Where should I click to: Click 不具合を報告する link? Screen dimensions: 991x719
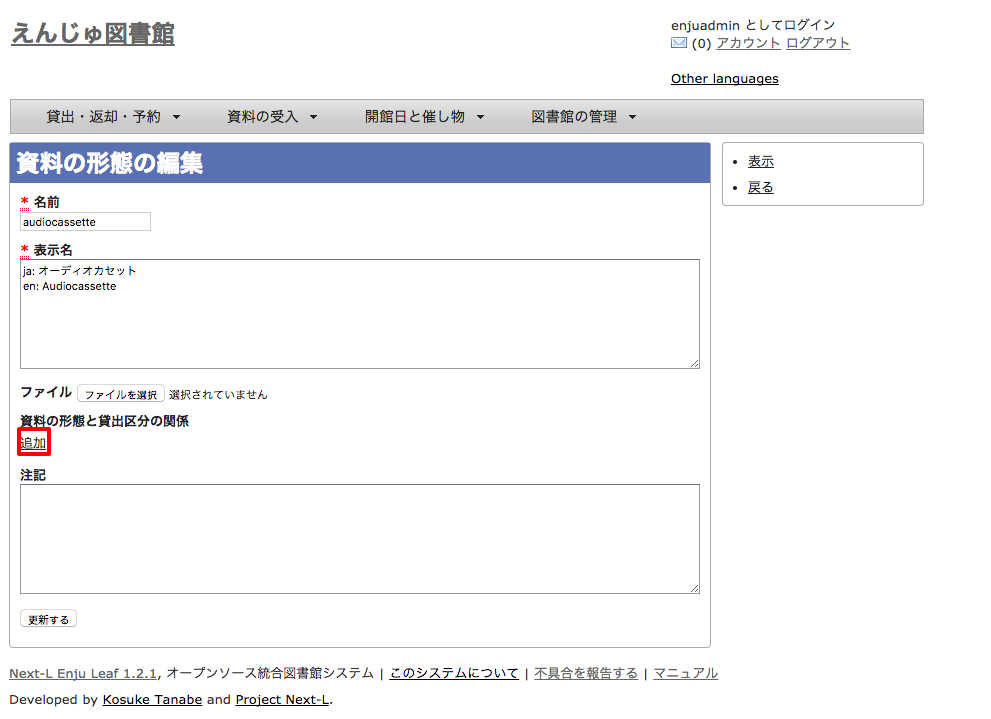[586, 674]
